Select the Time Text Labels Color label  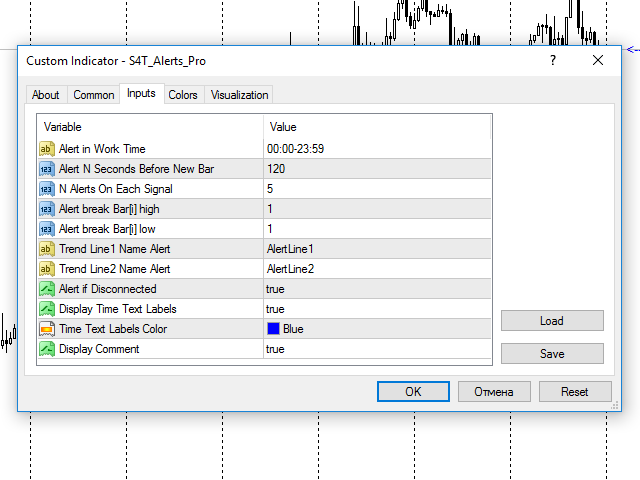click(113, 329)
